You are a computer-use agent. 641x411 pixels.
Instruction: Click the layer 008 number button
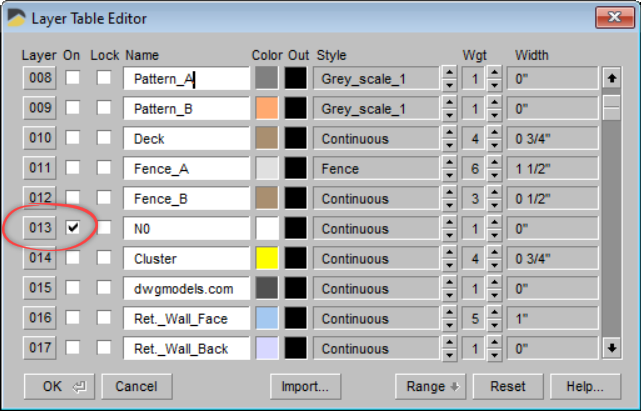39,79
